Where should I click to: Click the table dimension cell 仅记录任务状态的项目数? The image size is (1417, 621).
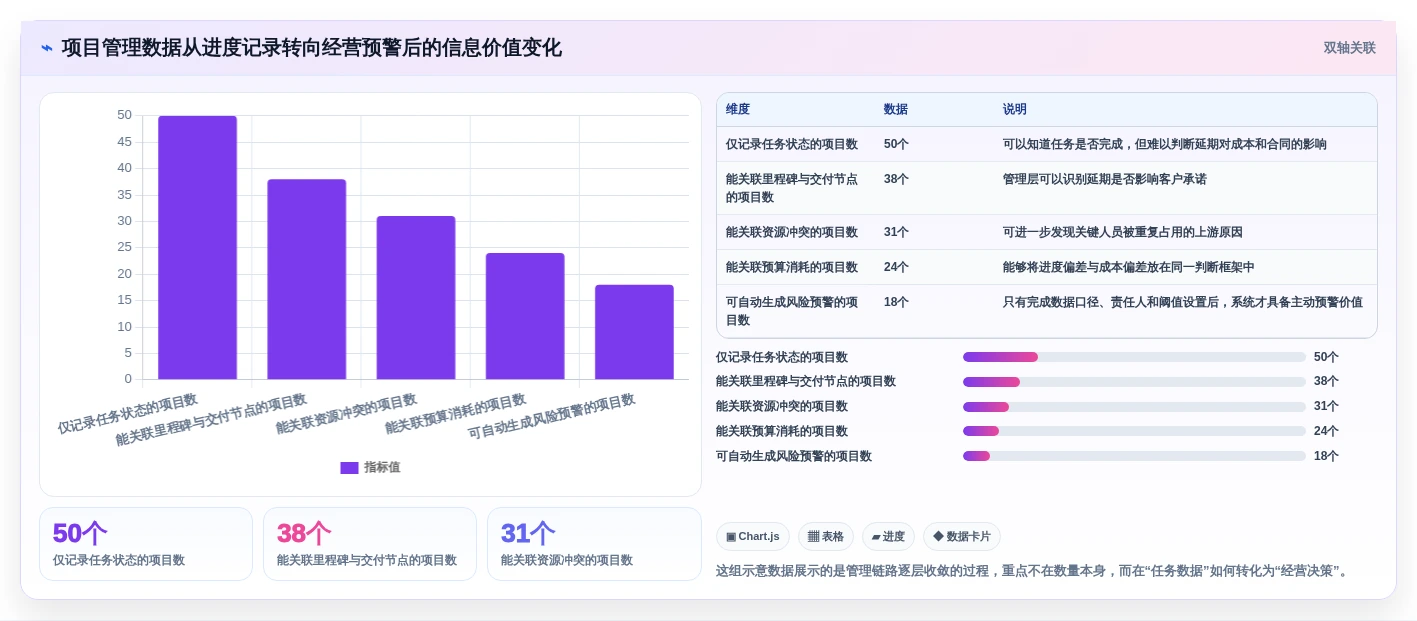792,144
